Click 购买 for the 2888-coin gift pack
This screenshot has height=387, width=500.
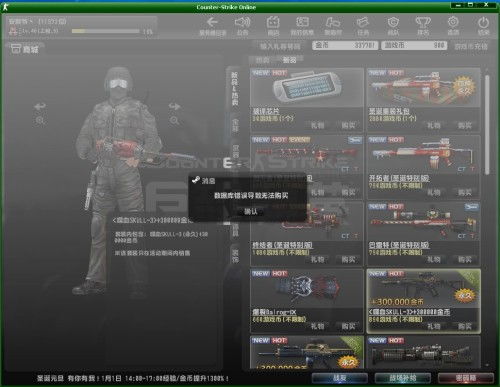(465, 126)
